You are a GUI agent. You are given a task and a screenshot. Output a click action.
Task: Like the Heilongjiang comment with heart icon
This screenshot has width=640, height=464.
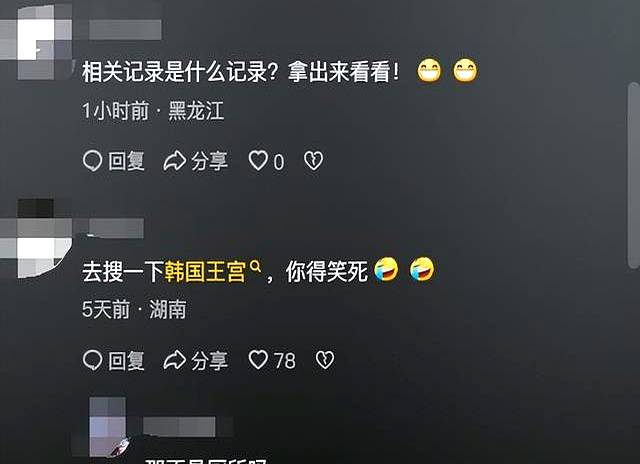click(x=258, y=160)
